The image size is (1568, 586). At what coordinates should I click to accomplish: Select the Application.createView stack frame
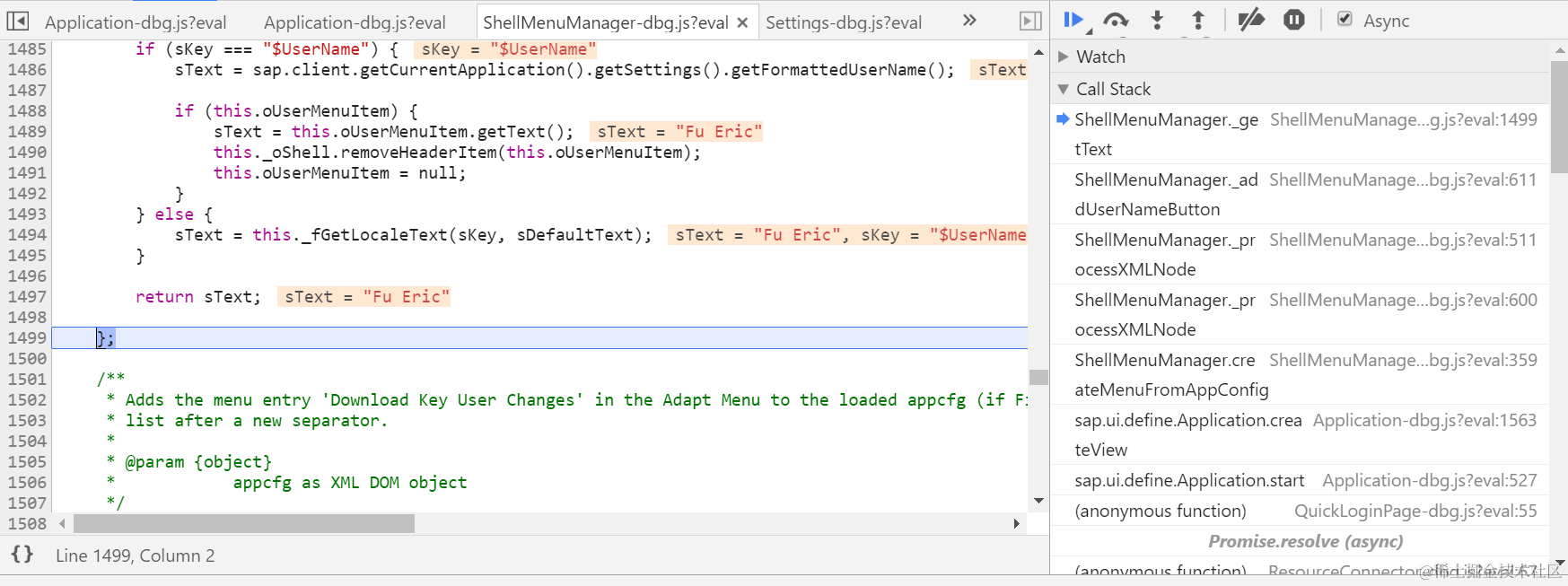click(x=1300, y=434)
